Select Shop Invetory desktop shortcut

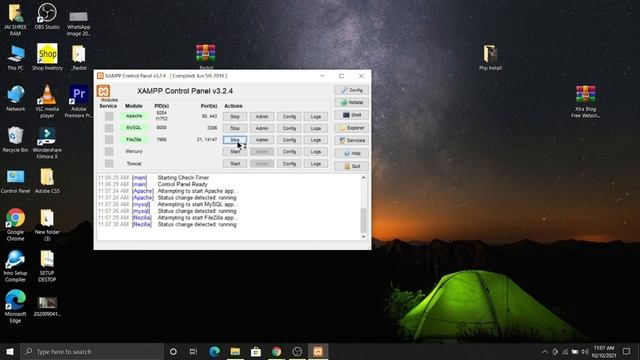47,57
